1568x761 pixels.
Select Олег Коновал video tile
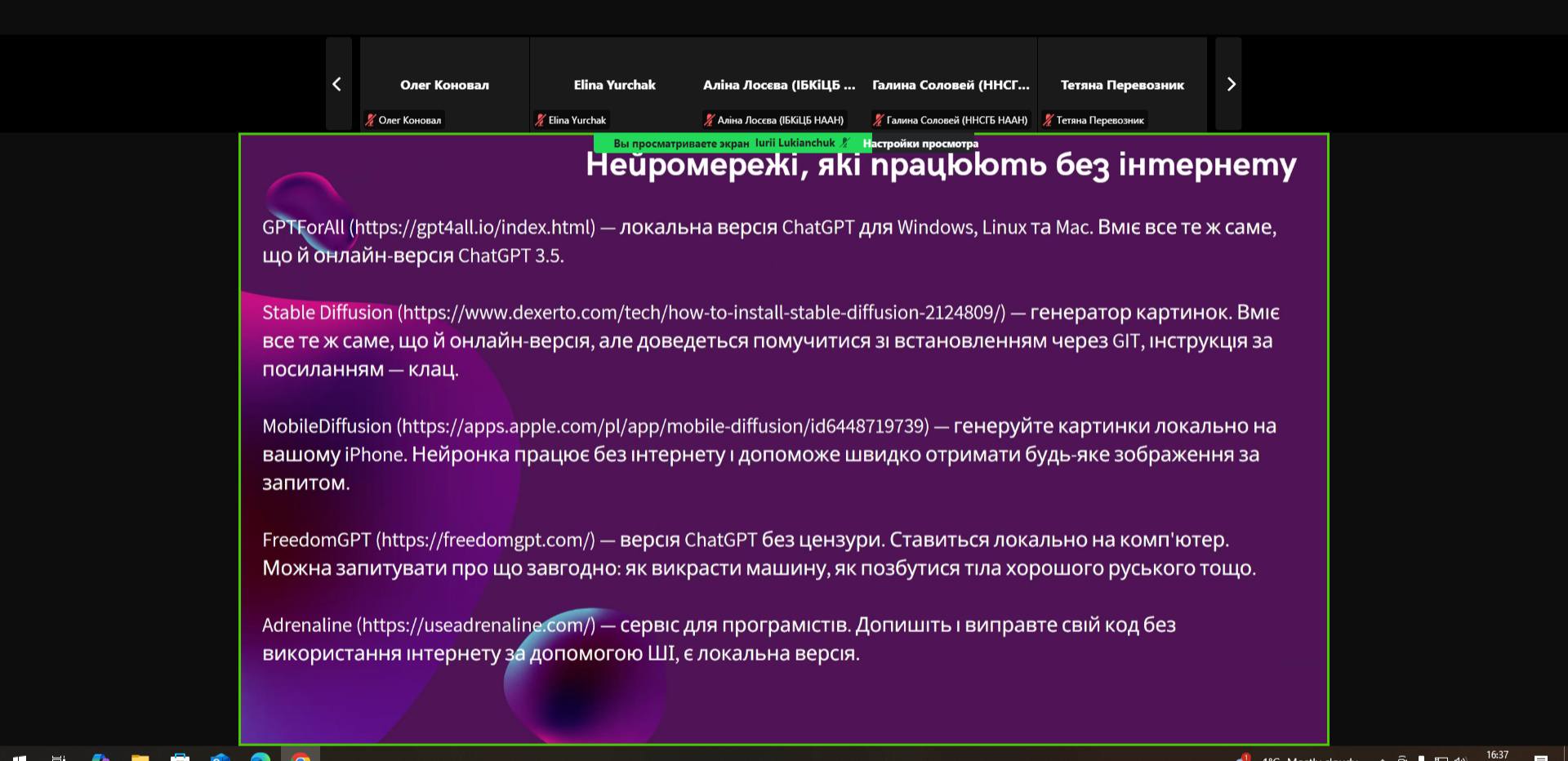point(445,83)
